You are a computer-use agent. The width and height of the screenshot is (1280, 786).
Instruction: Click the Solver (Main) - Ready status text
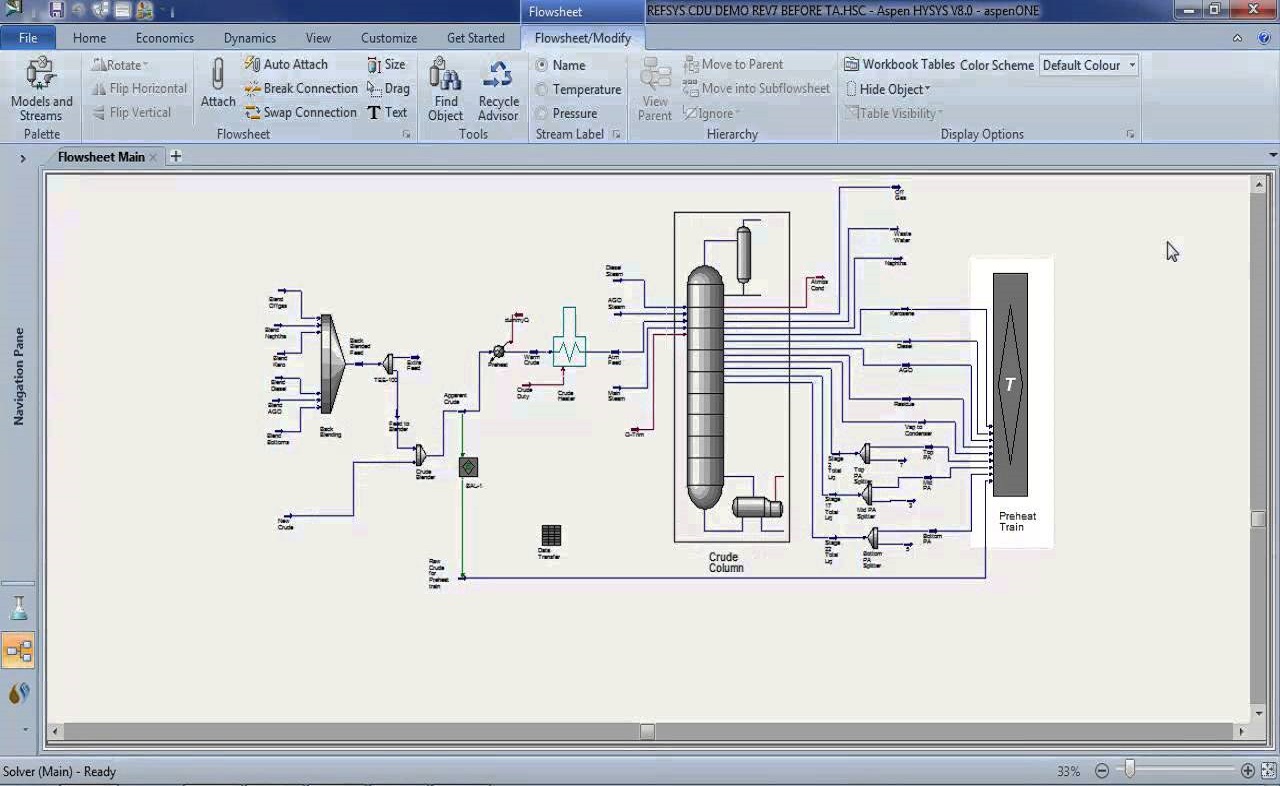click(59, 771)
